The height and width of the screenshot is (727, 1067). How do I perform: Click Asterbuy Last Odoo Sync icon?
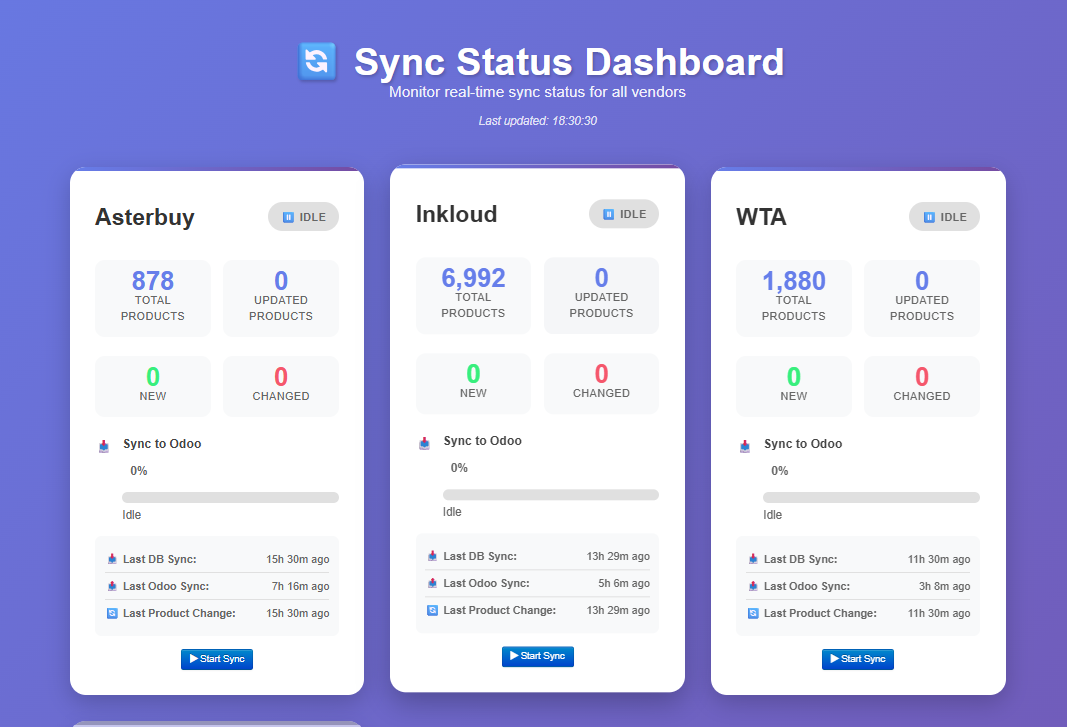(112, 586)
